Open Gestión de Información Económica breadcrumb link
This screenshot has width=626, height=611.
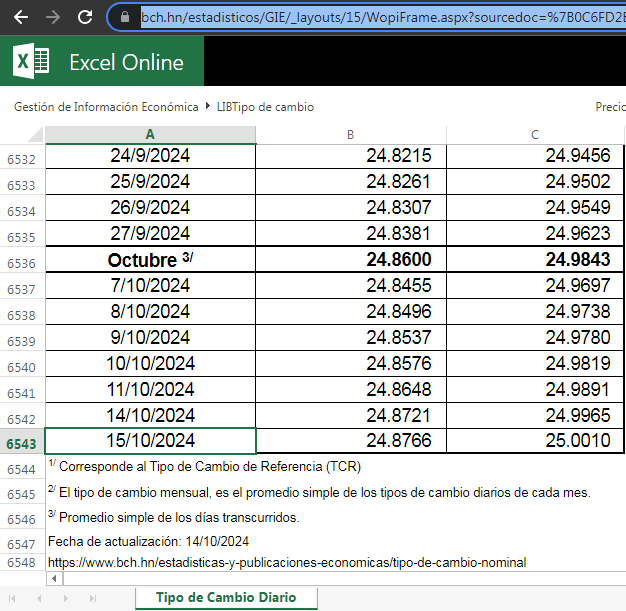(106, 106)
